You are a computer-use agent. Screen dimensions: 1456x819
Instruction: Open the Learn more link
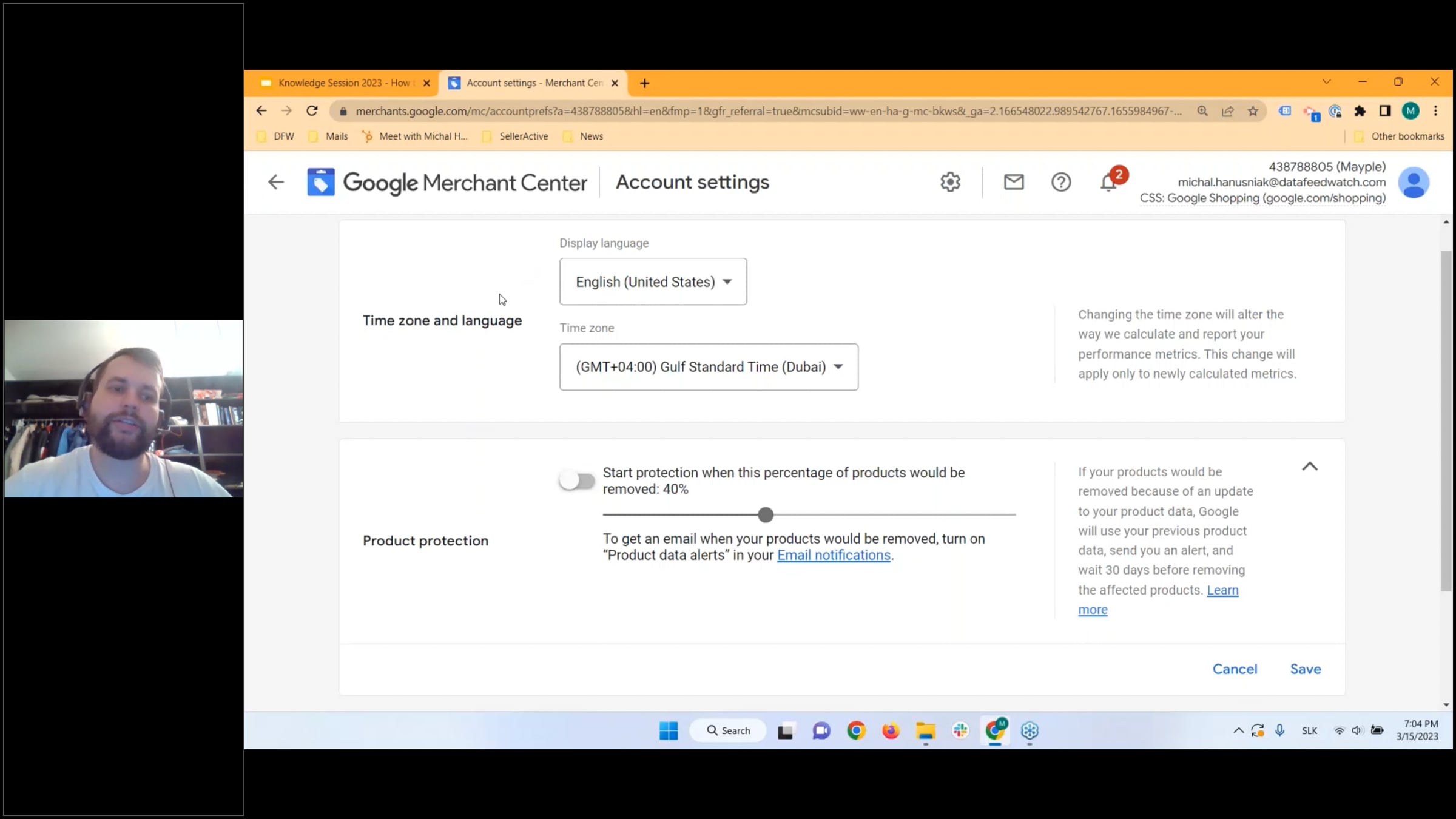click(1158, 599)
